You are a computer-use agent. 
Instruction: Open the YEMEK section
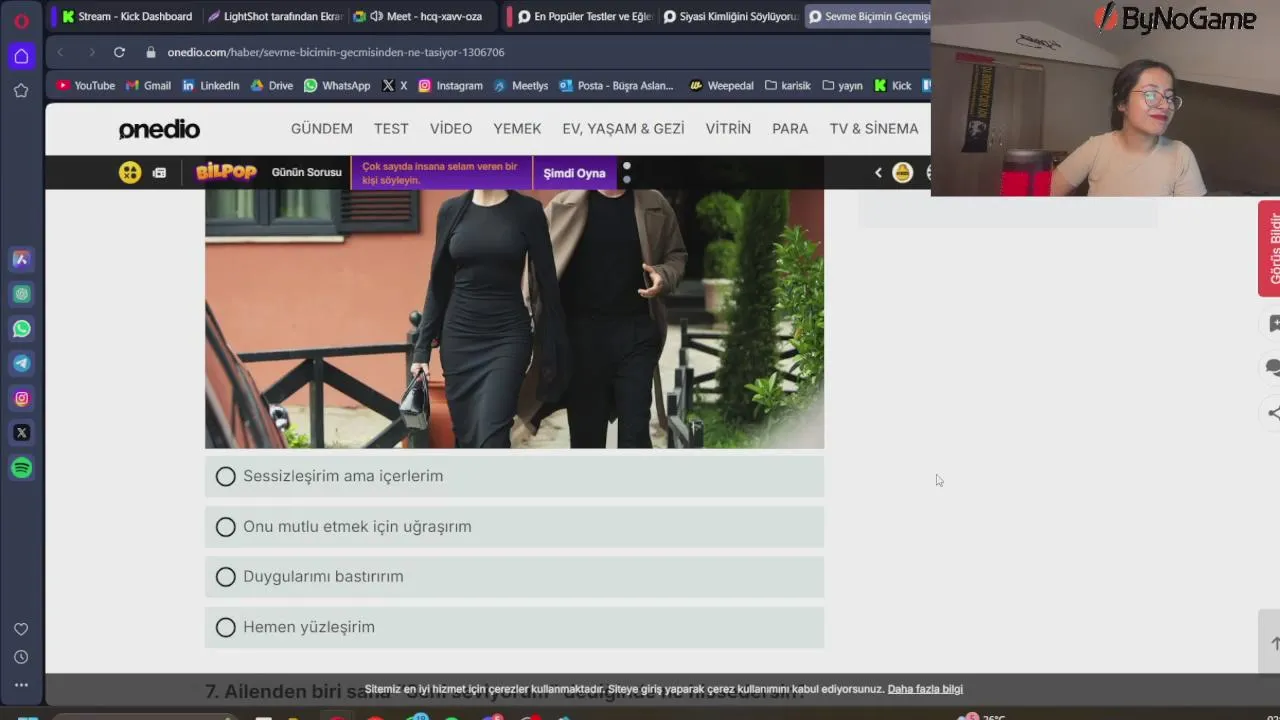pos(517,129)
